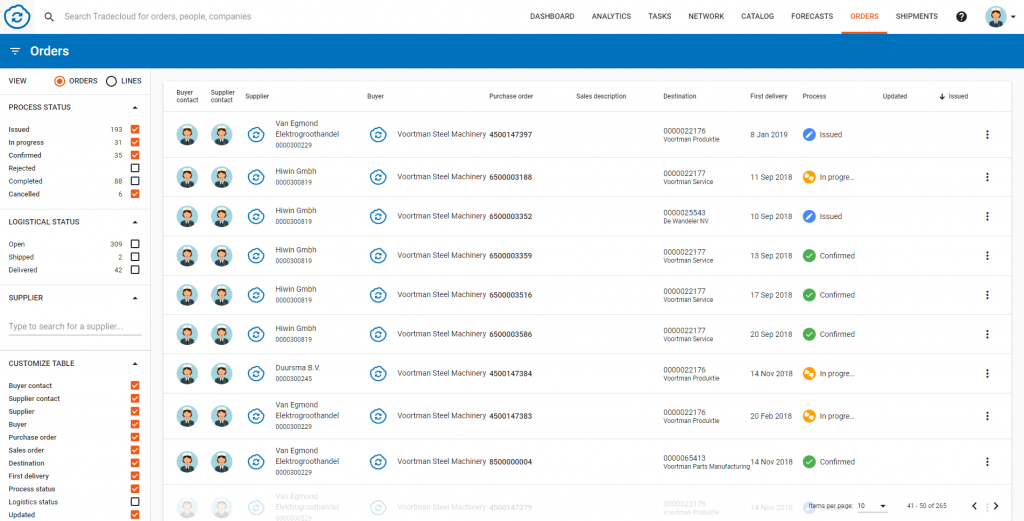Check the Completed process status filter
The width and height of the screenshot is (1024, 521).
(x=135, y=181)
